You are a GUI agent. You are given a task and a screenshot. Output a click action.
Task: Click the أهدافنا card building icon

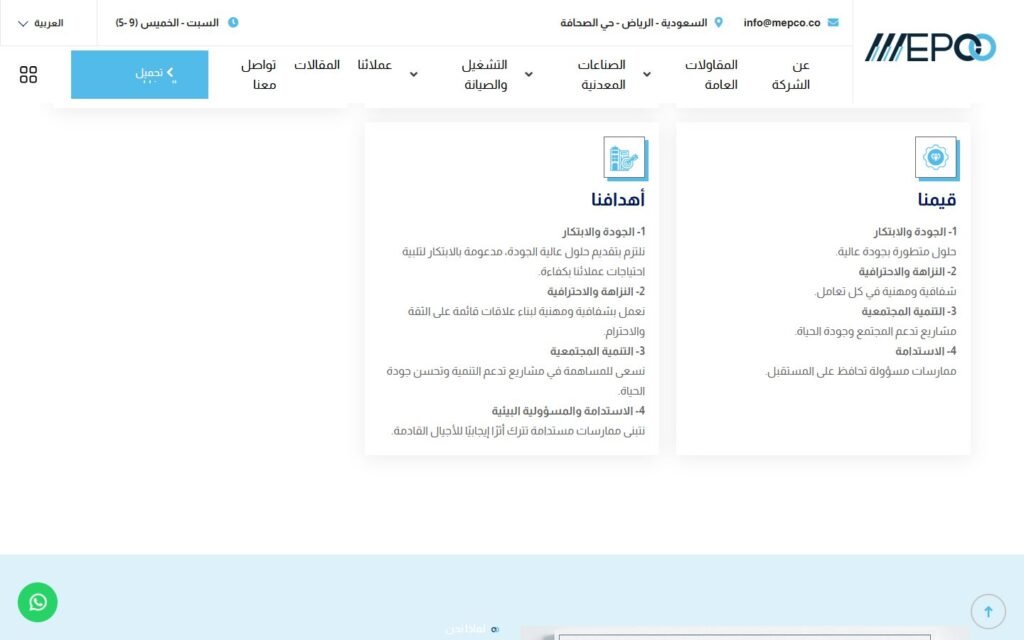pyautogui.click(x=626, y=158)
